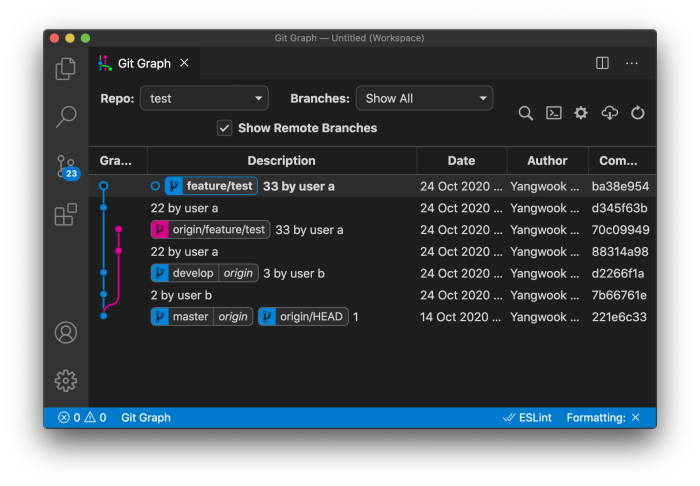Click the warnings count in status bar
The height and width of the screenshot is (486, 700).
(x=96, y=417)
